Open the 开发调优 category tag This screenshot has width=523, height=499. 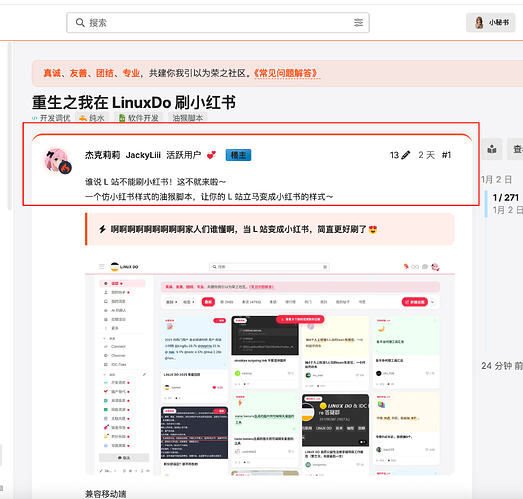click(x=51, y=118)
